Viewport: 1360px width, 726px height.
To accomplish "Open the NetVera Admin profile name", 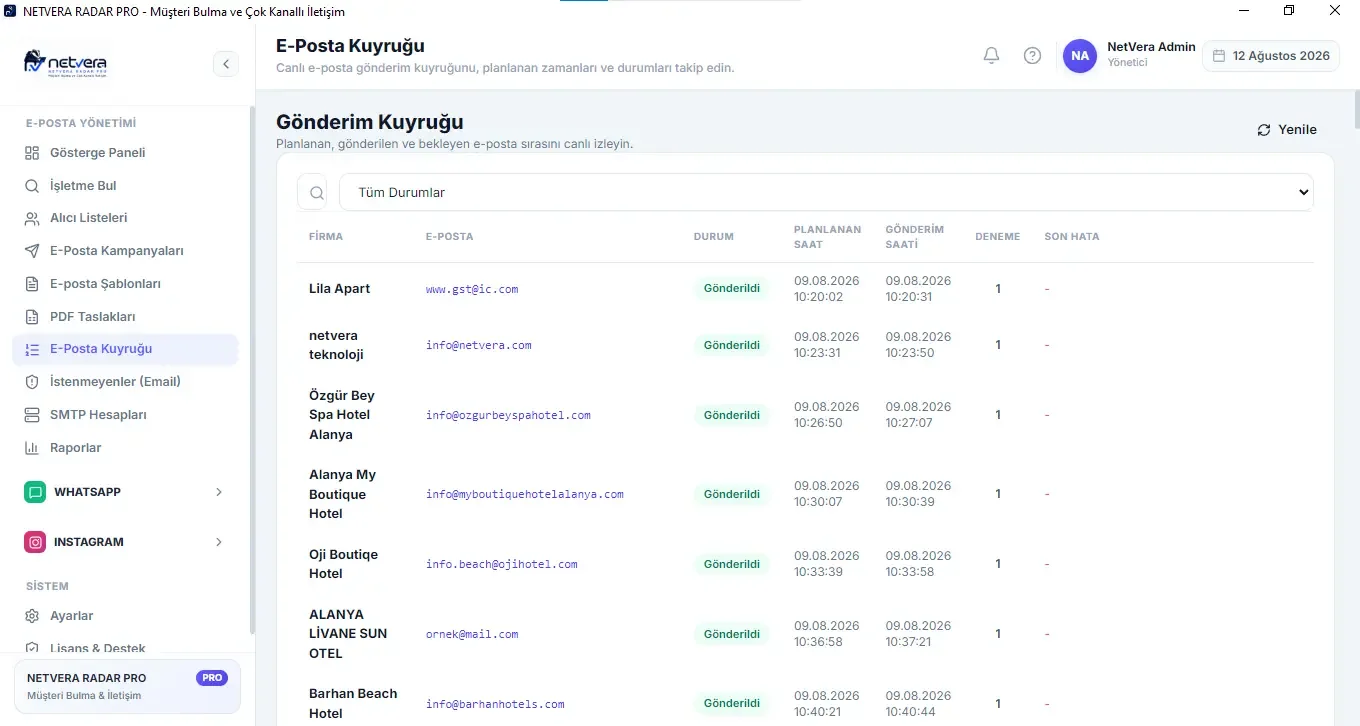I will coord(1151,47).
